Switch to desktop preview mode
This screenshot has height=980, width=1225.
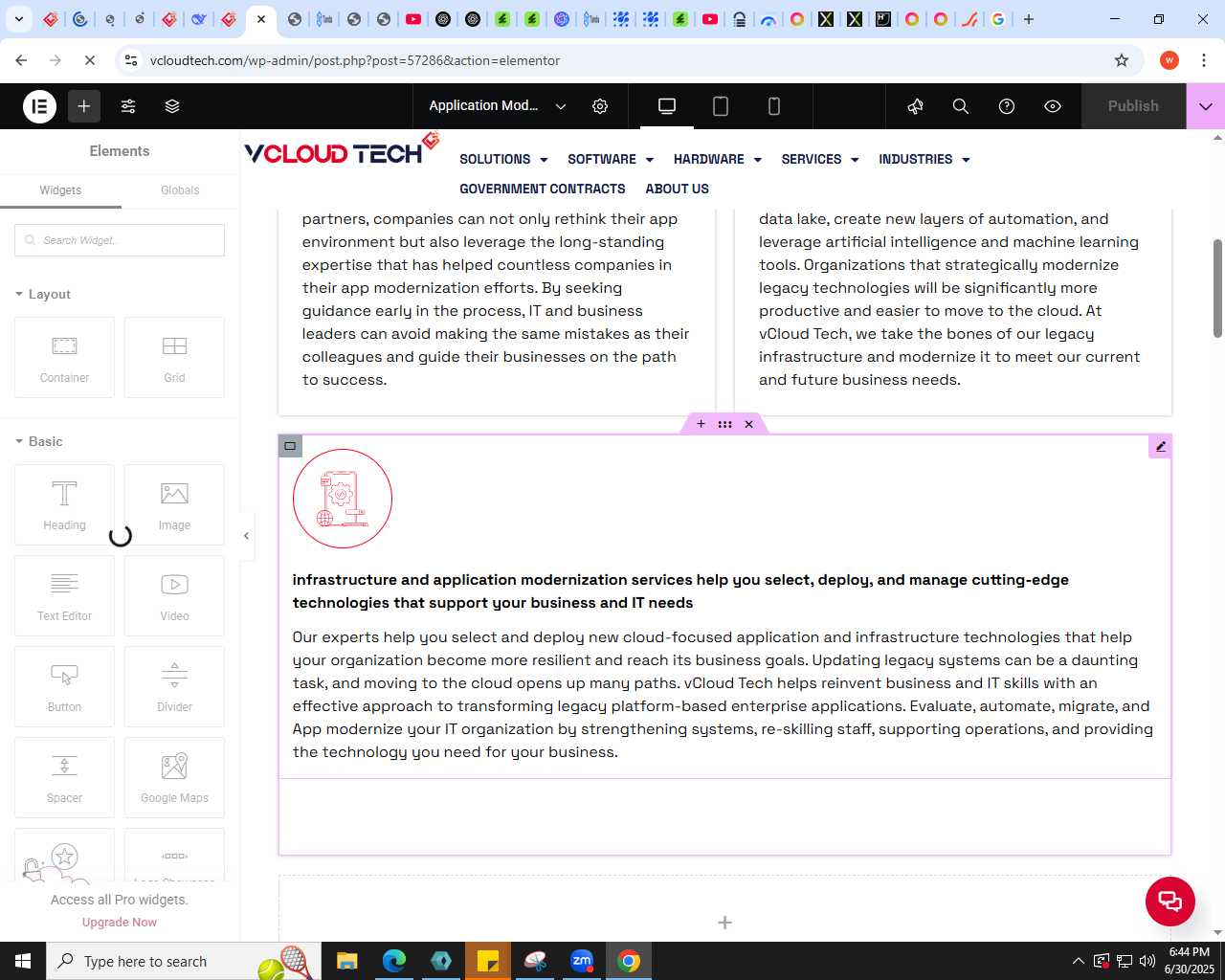(667, 106)
